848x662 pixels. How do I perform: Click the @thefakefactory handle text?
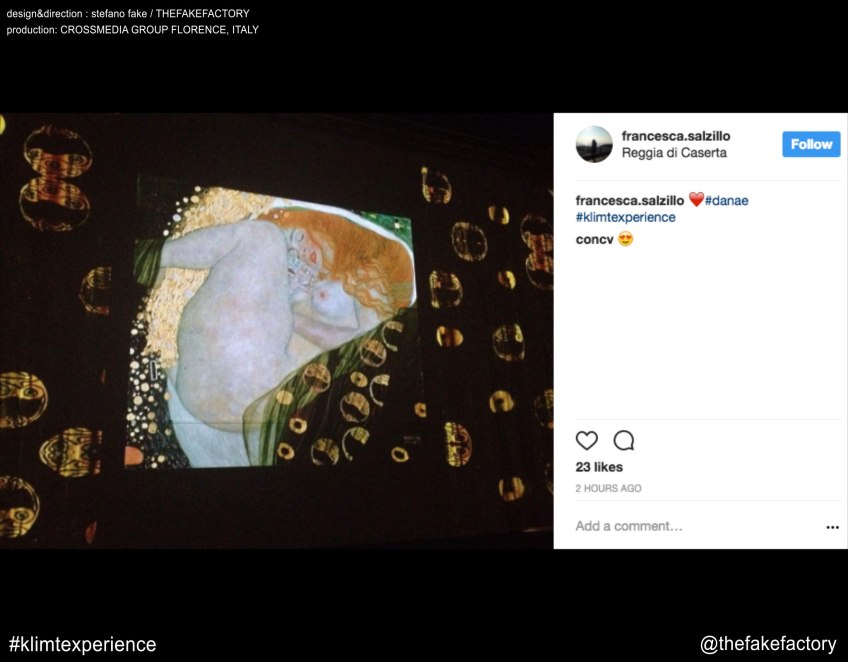tap(768, 644)
